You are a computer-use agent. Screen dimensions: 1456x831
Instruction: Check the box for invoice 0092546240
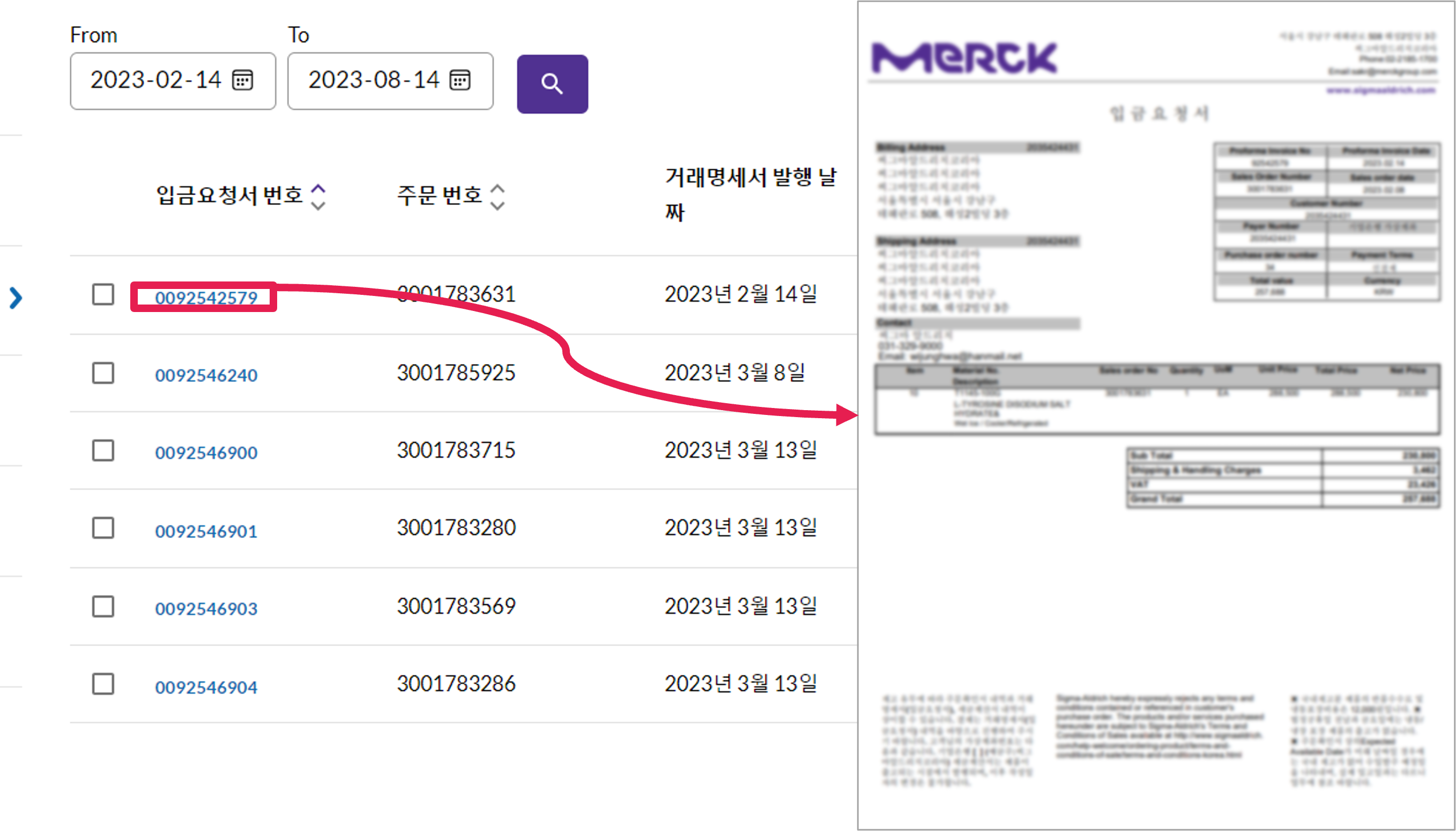click(x=103, y=373)
